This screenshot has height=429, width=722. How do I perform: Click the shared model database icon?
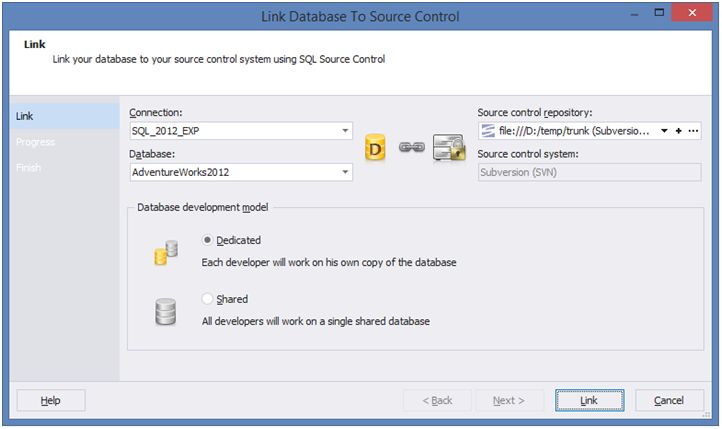[x=166, y=311]
